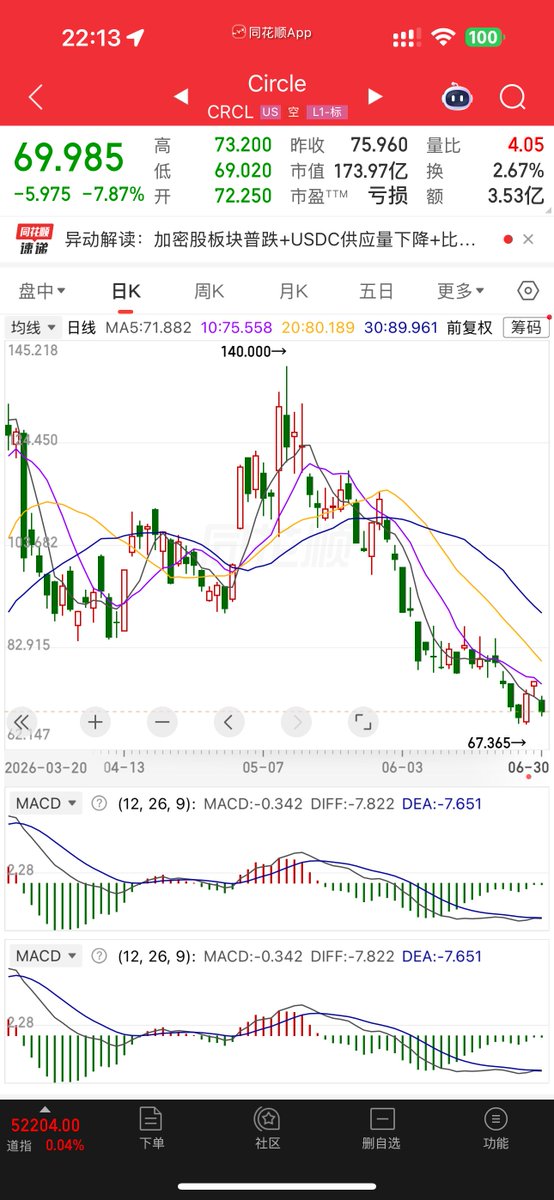554x1200 pixels.
Task: Tap second MACD DEA:-7.651 value
Action: pos(441,956)
